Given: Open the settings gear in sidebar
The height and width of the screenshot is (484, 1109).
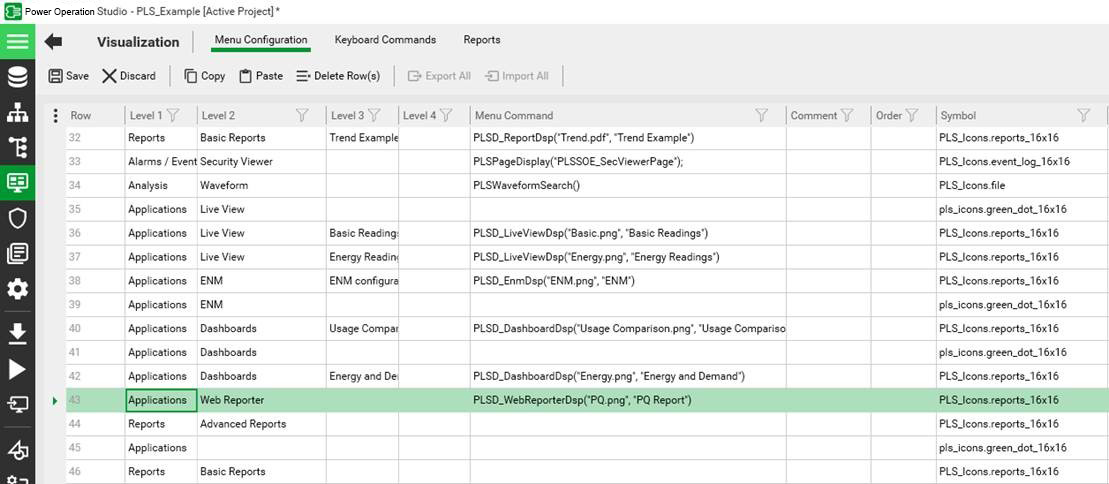Looking at the screenshot, I should pos(18,289).
